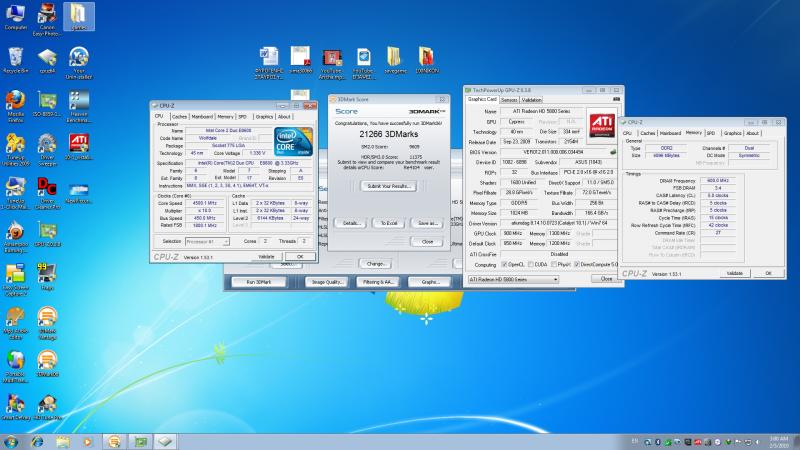The image size is (800, 450).
Task: Click the Graphs button in 3DMark
Action: (x=429, y=282)
